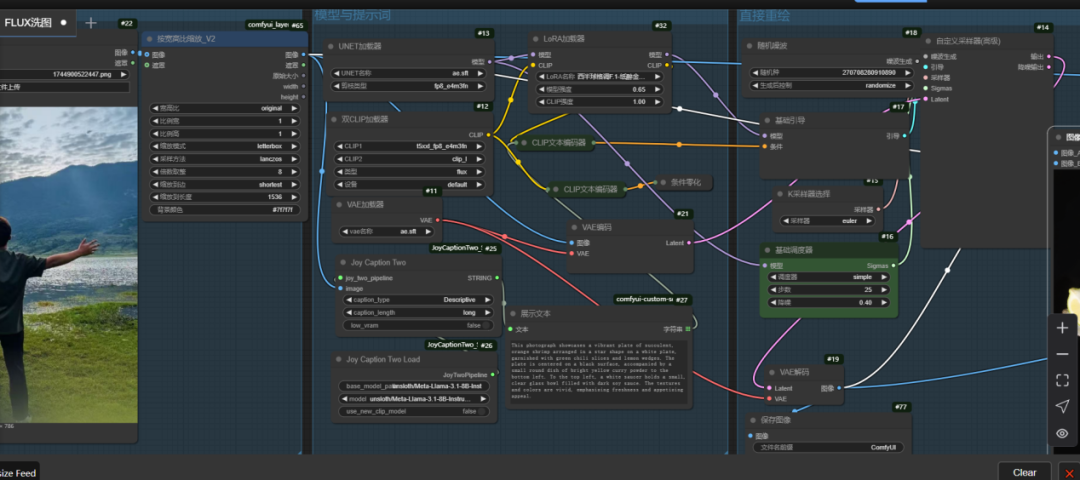The image size is (1080, 480).
Task: Collapse the Joy Caption Two node dot
Action: point(341,262)
